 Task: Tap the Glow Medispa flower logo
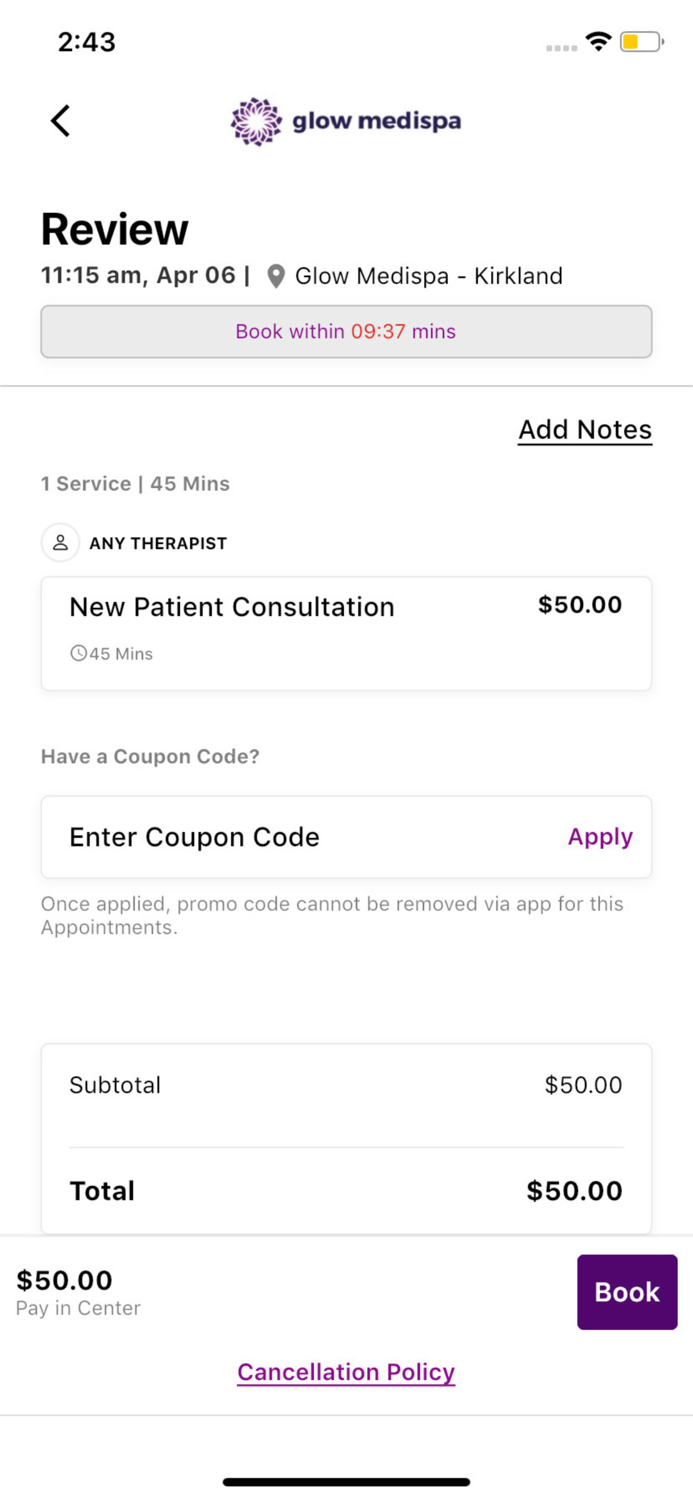point(256,122)
